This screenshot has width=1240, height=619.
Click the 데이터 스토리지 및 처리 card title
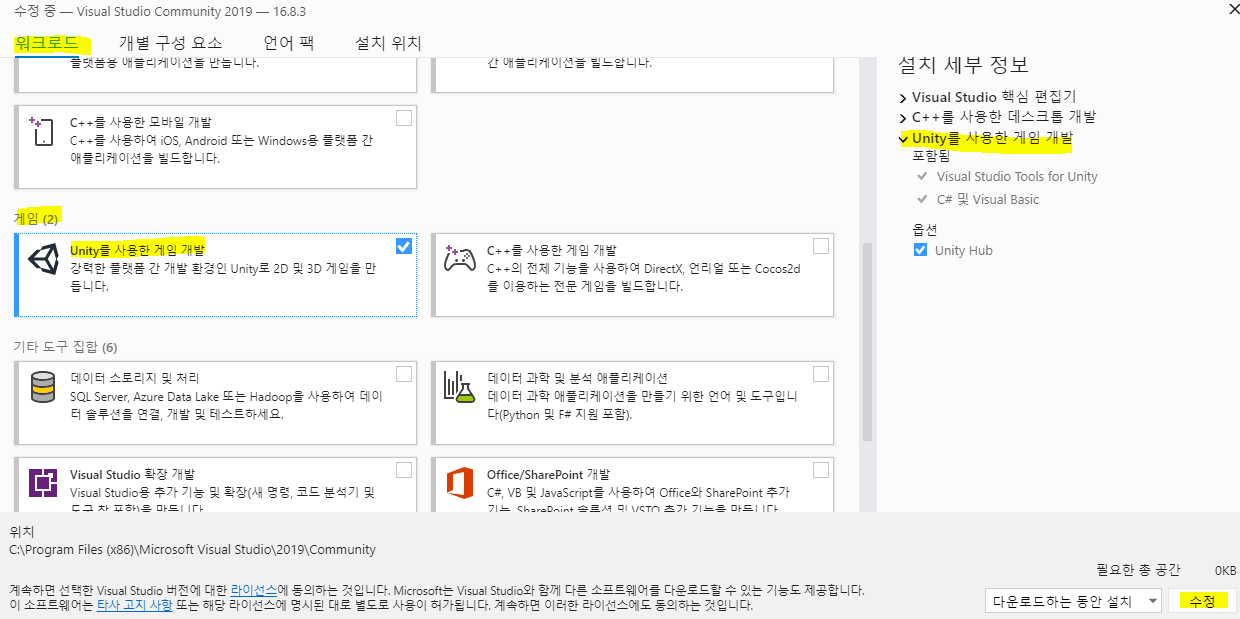pos(135,378)
